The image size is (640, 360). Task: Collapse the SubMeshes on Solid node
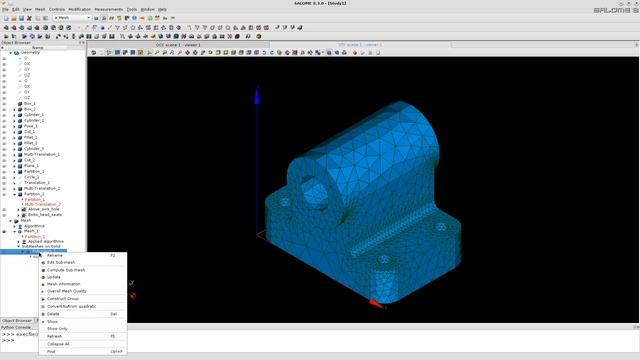click(18, 247)
